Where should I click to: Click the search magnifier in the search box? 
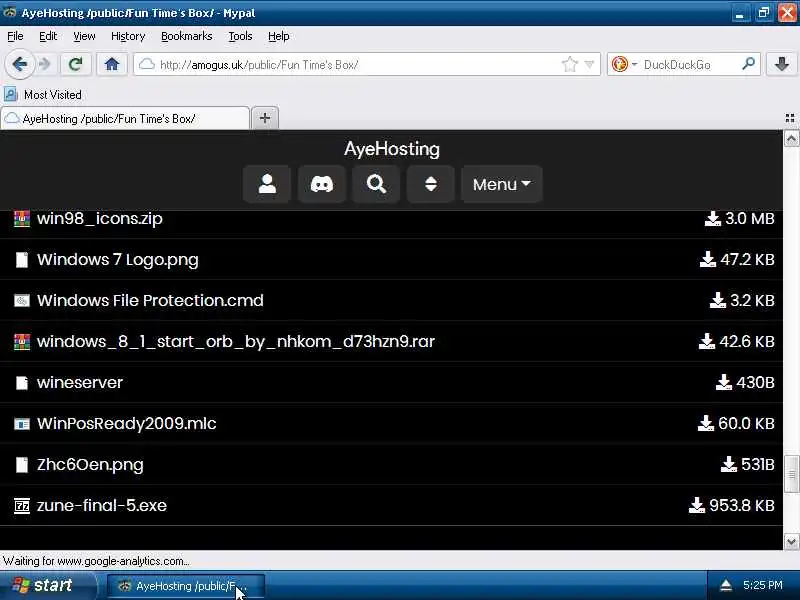pyautogui.click(x=748, y=64)
